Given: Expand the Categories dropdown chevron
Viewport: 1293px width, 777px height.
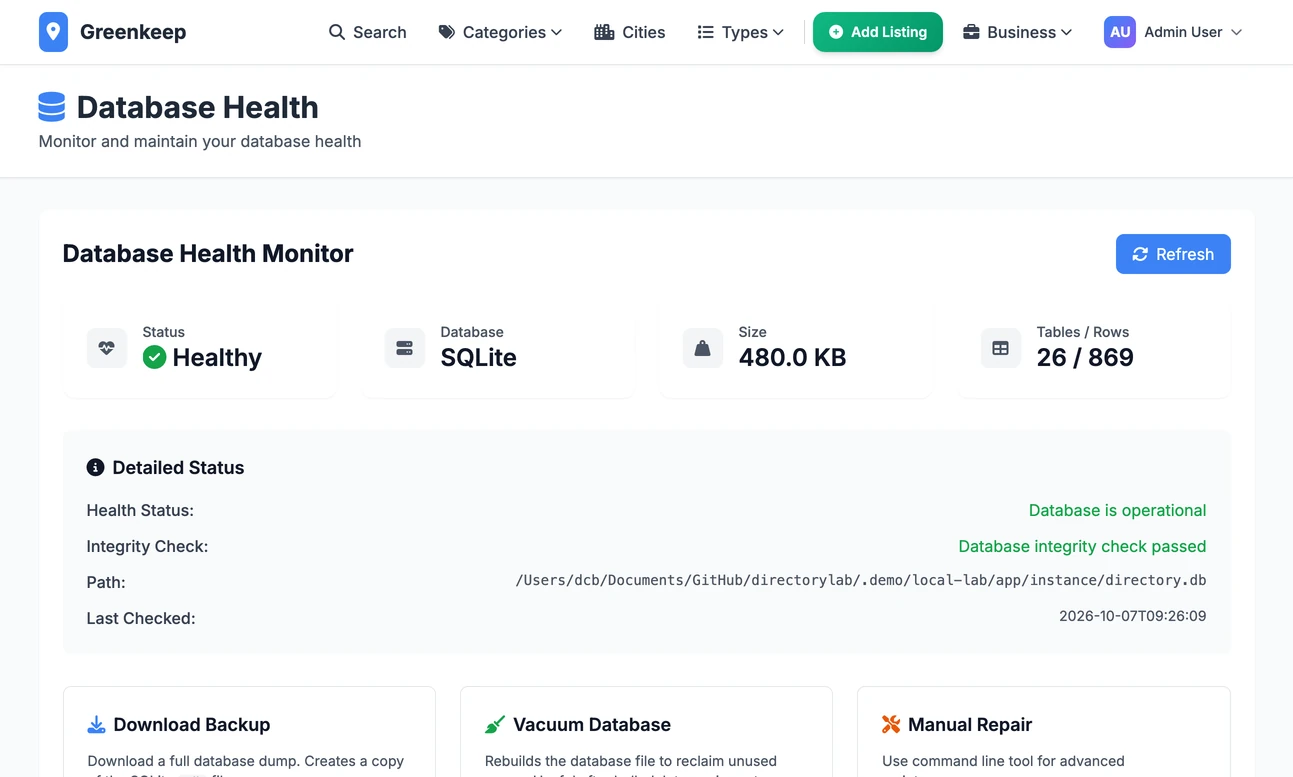Looking at the screenshot, I should [557, 32].
